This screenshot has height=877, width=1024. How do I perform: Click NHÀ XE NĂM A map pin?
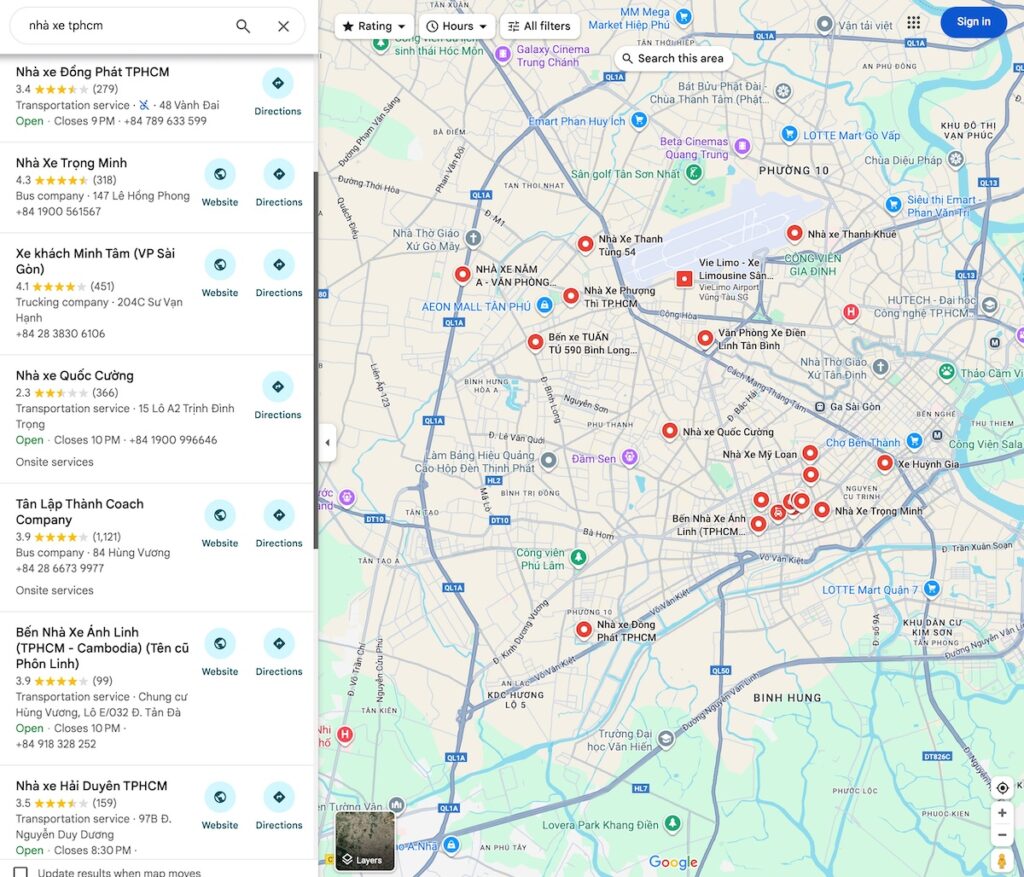(x=462, y=274)
